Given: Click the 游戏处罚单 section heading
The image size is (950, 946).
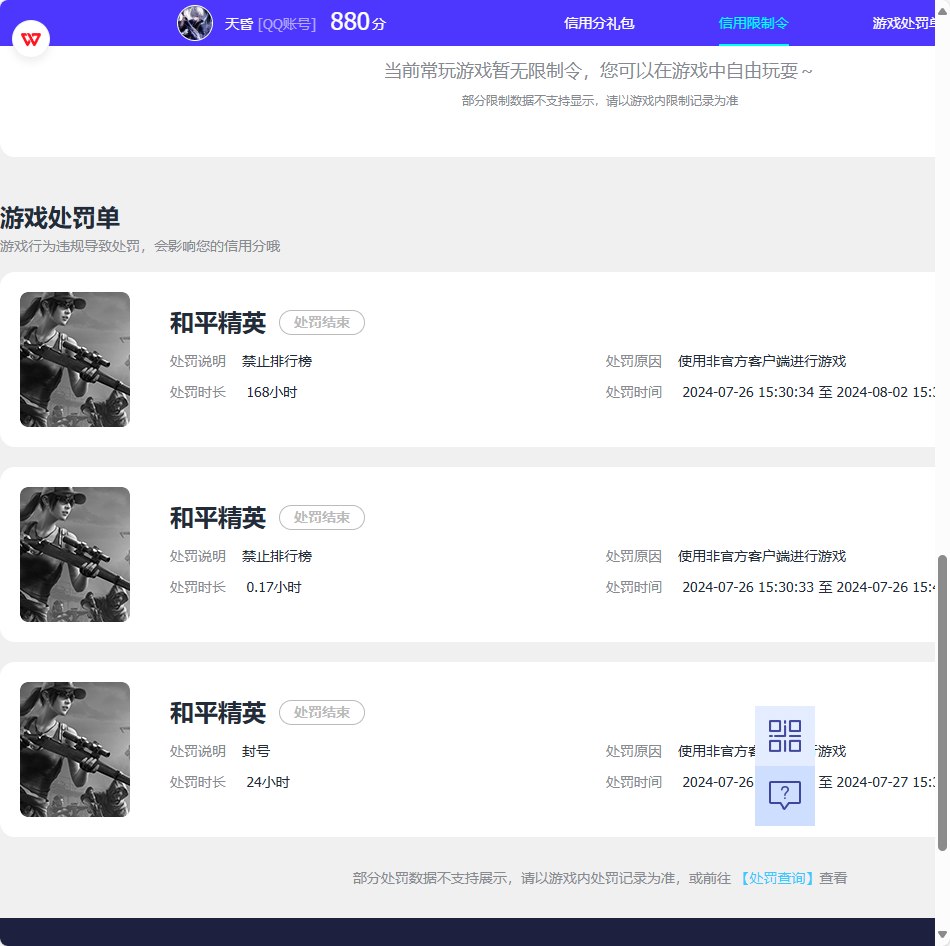Looking at the screenshot, I should pyautogui.click(x=60, y=218).
